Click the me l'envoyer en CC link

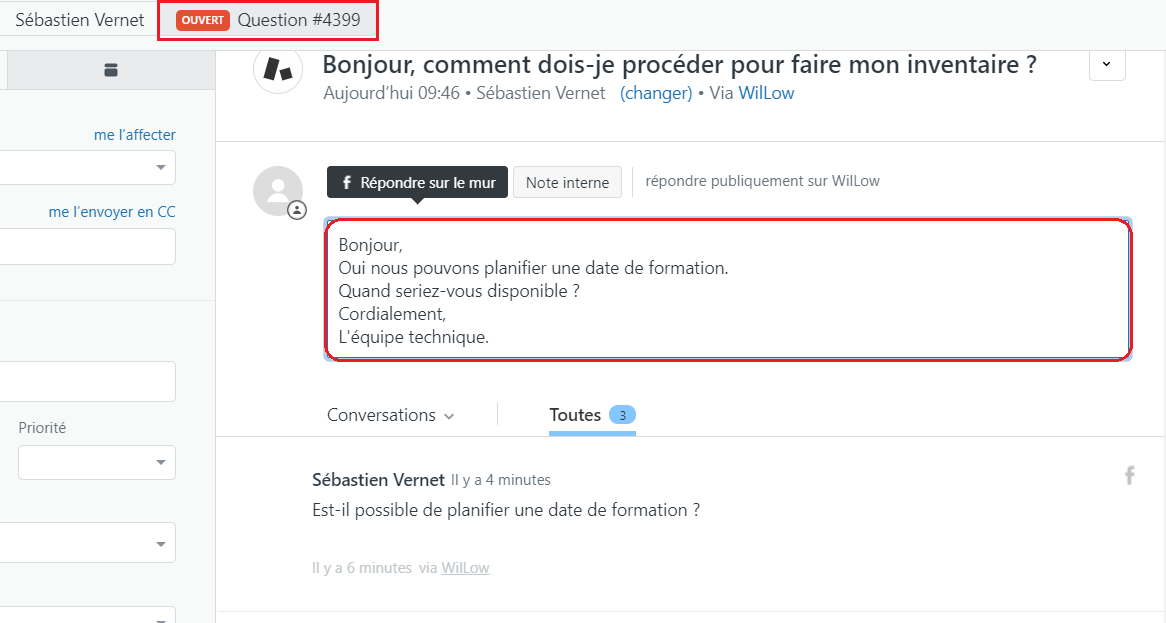click(112, 212)
